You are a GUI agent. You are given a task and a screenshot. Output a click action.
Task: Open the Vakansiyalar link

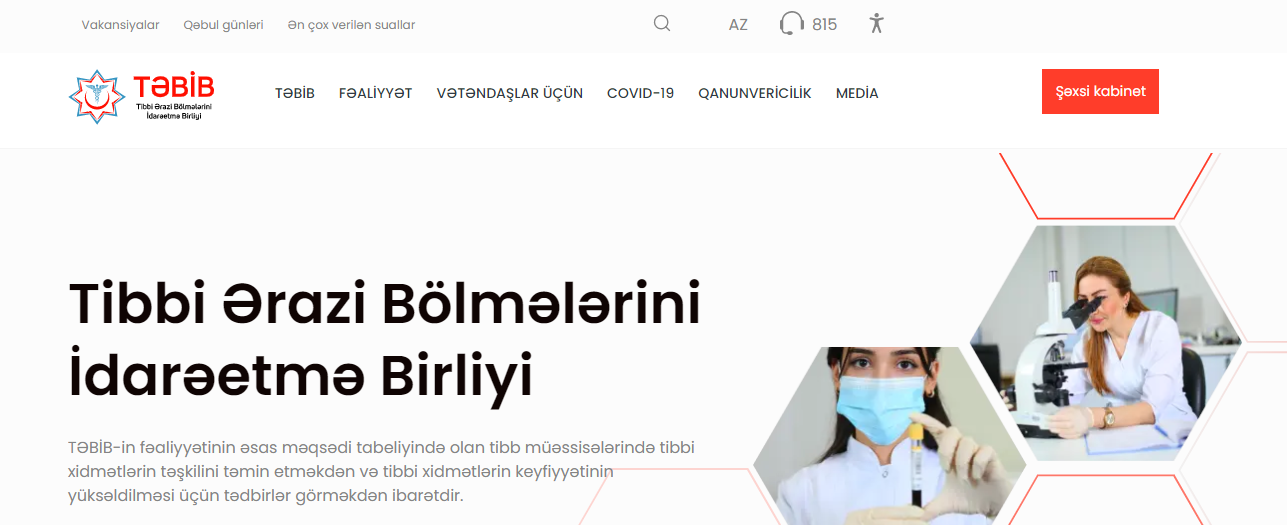point(121,25)
